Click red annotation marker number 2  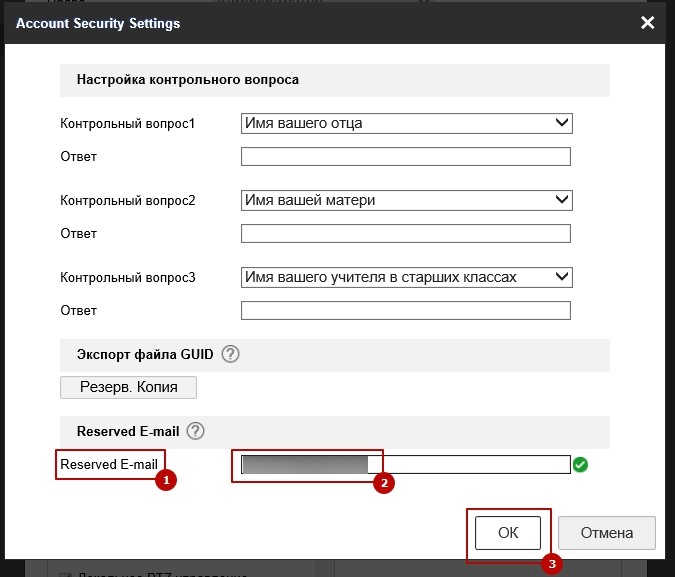383,483
